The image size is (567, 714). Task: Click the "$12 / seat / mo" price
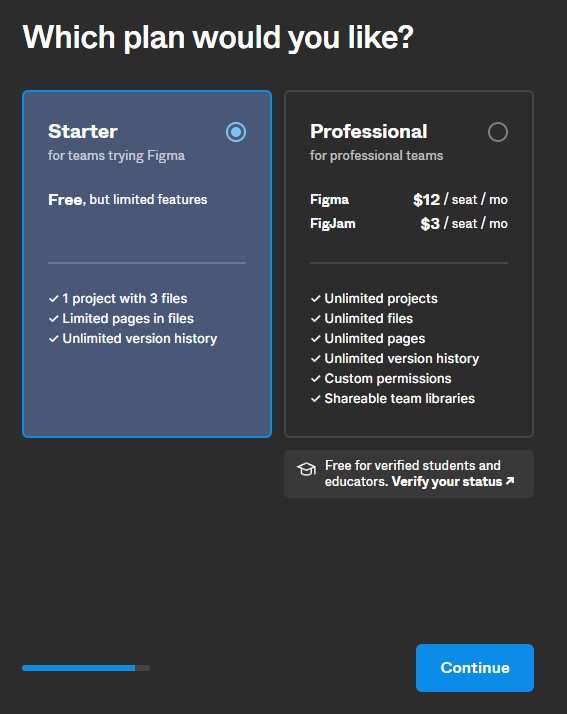(460, 199)
